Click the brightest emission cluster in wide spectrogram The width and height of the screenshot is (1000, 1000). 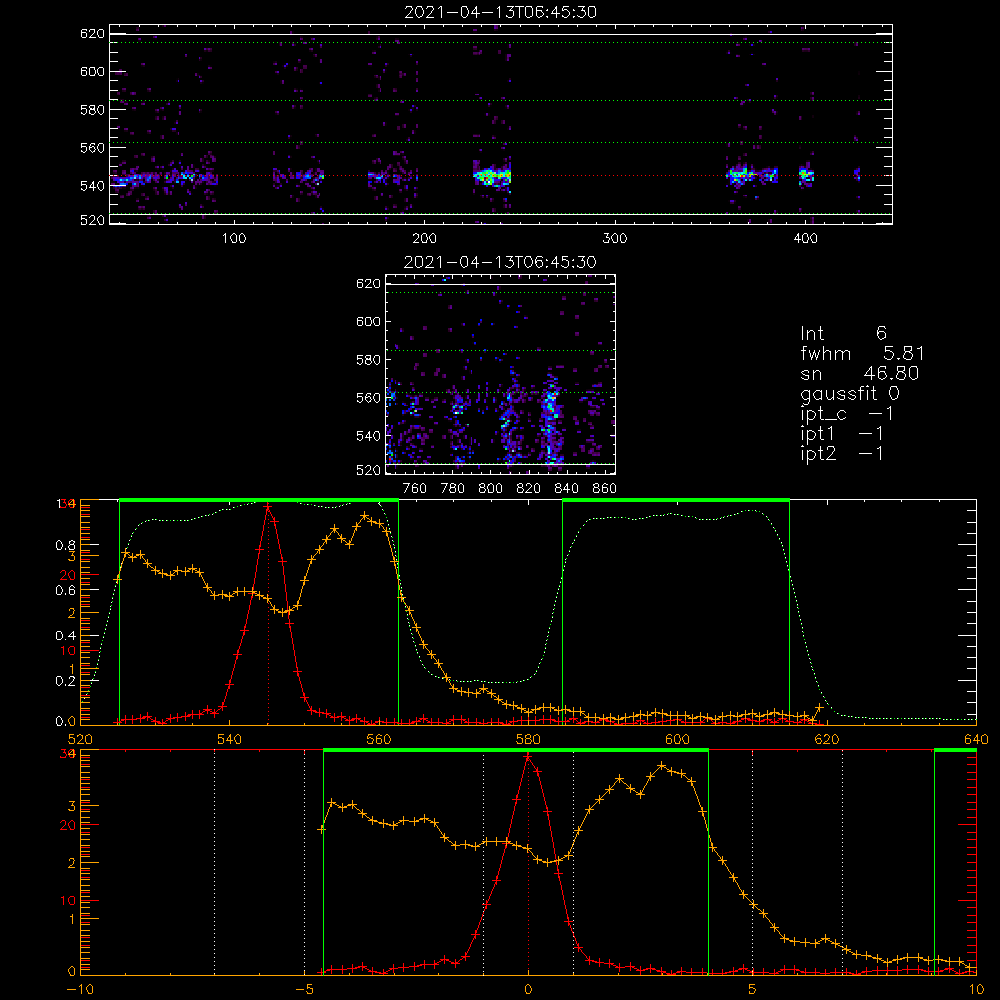[x=492, y=174]
